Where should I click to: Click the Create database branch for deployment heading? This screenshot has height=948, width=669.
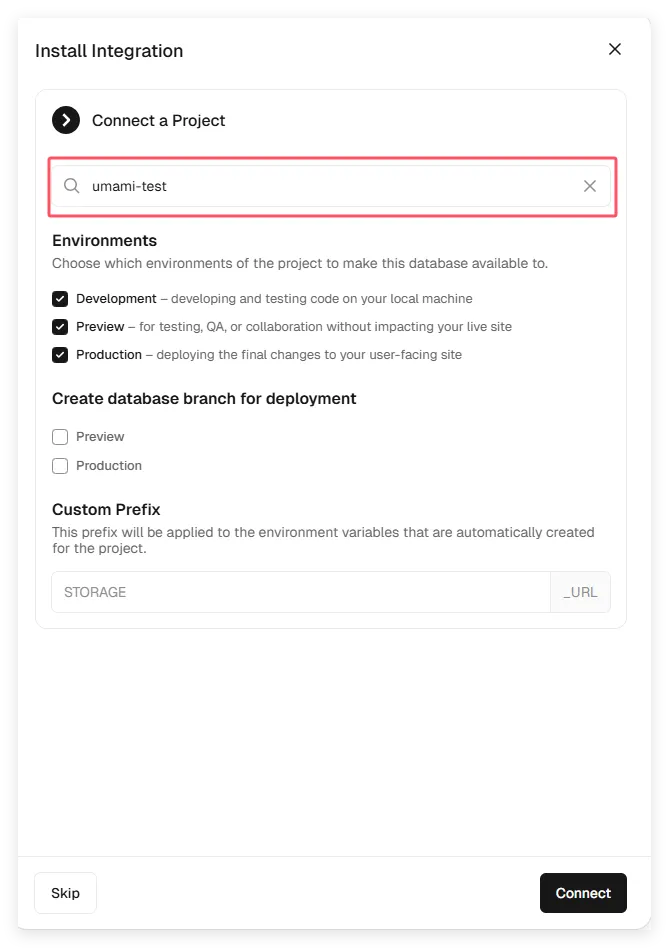tap(204, 398)
